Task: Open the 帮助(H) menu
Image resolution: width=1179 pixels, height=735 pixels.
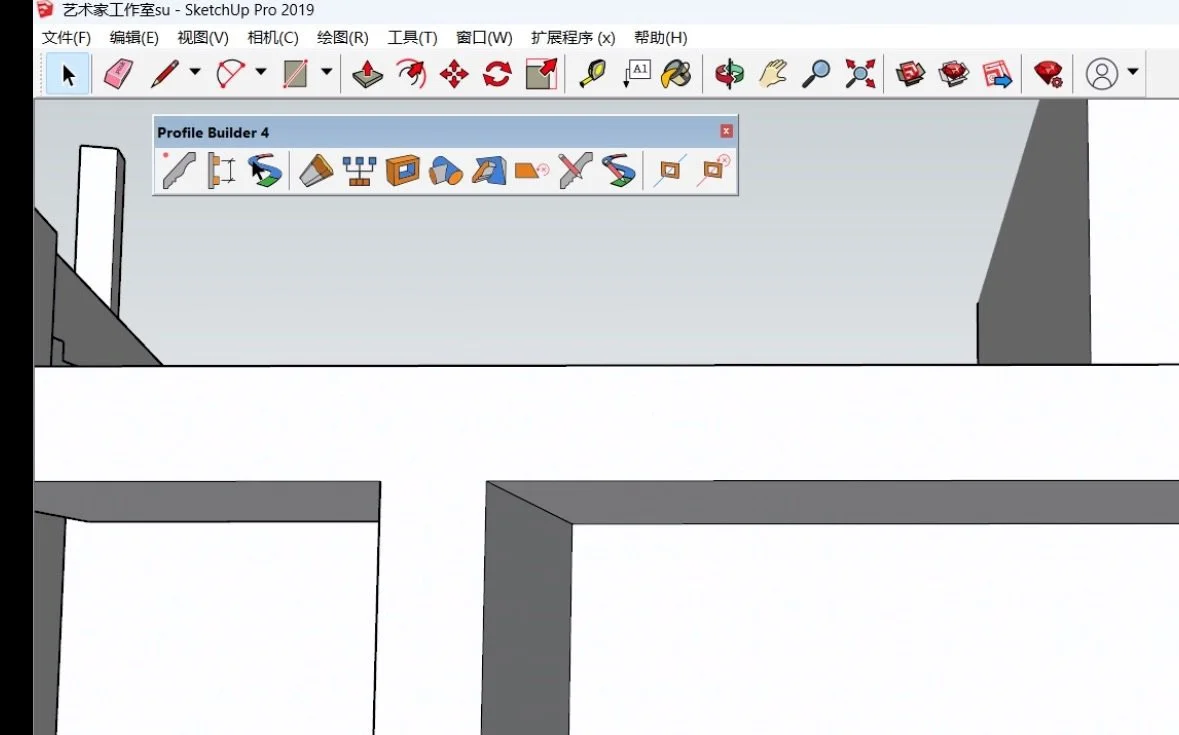Action: 660,38
